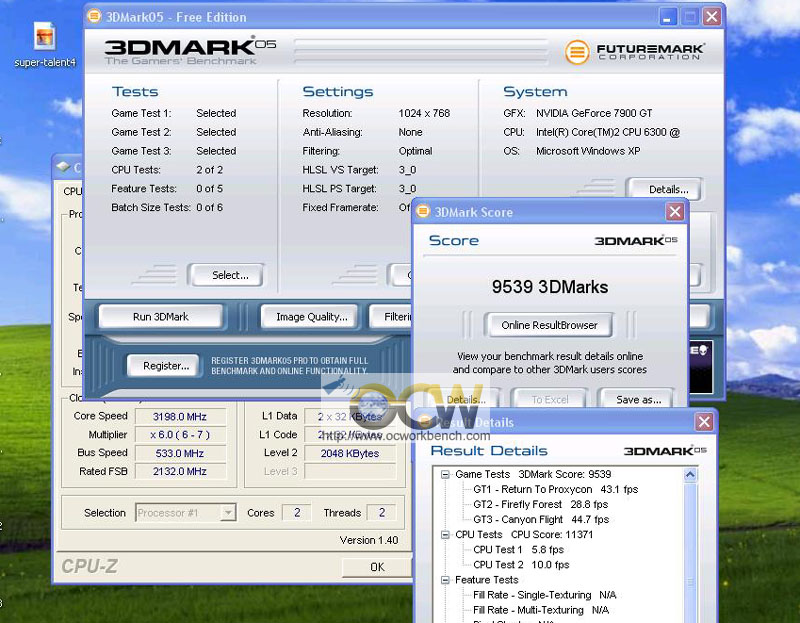Select Fill Rate - Multi-Texturing row
The image size is (800, 623).
click(x=541, y=610)
